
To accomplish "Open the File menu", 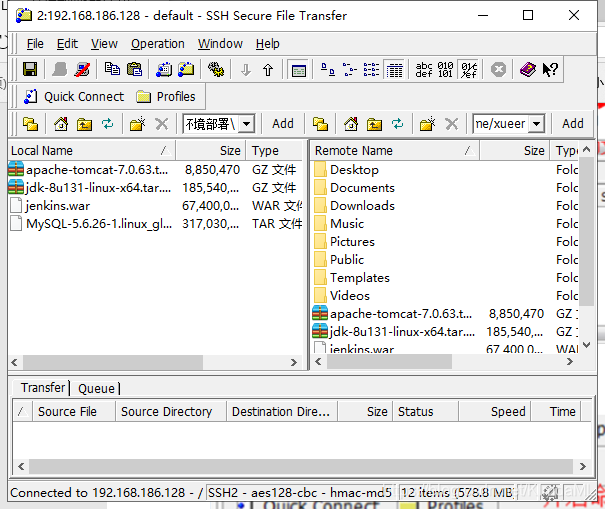I will (x=35, y=44).
